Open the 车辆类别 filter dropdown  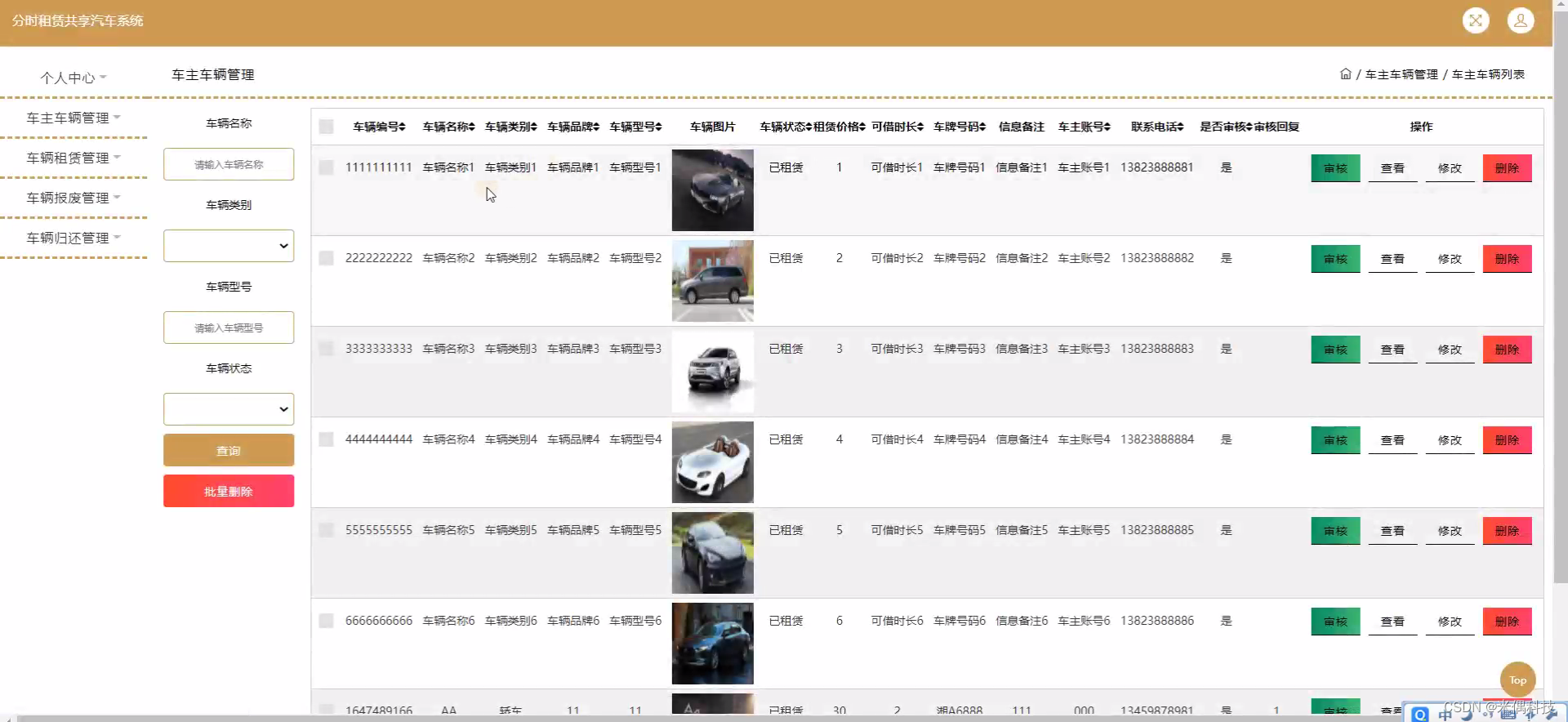pyautogui.click(x=229, y=246)
